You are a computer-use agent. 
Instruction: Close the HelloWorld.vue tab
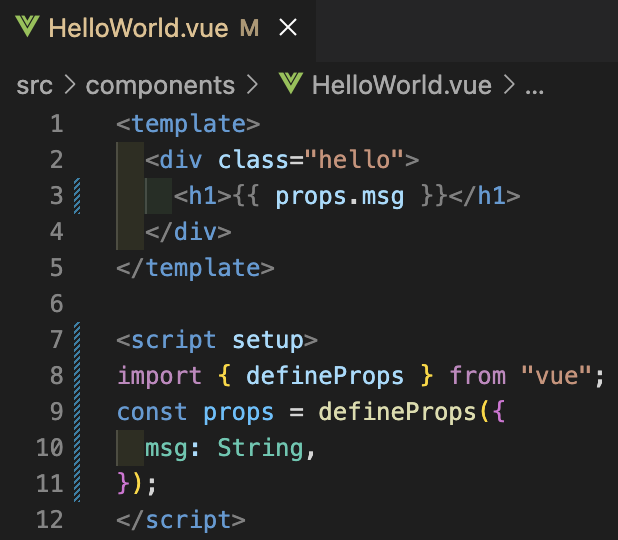pos(288,28)
